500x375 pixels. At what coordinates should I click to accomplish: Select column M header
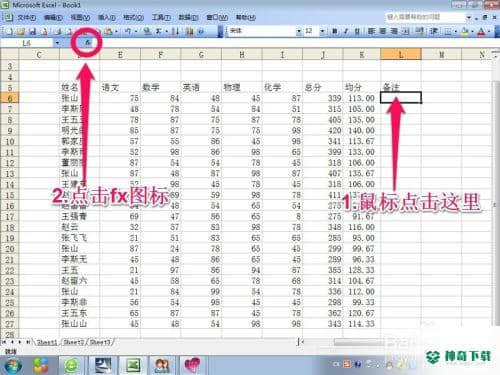[441, 55]
